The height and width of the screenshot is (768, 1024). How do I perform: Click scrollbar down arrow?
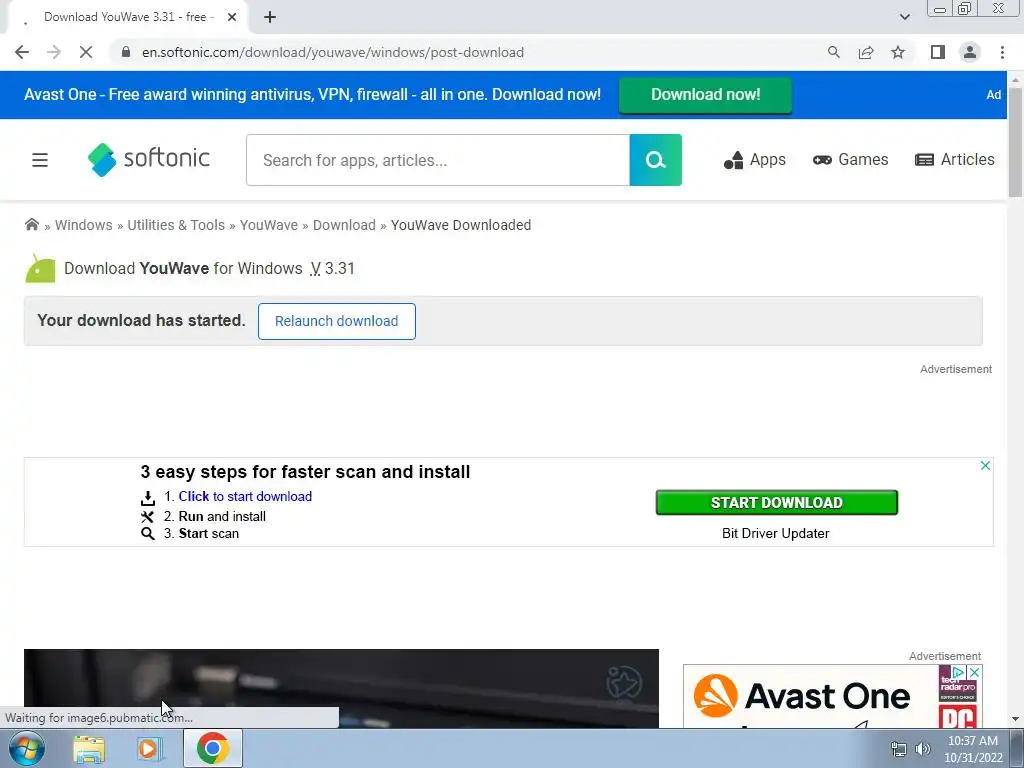1015,720
